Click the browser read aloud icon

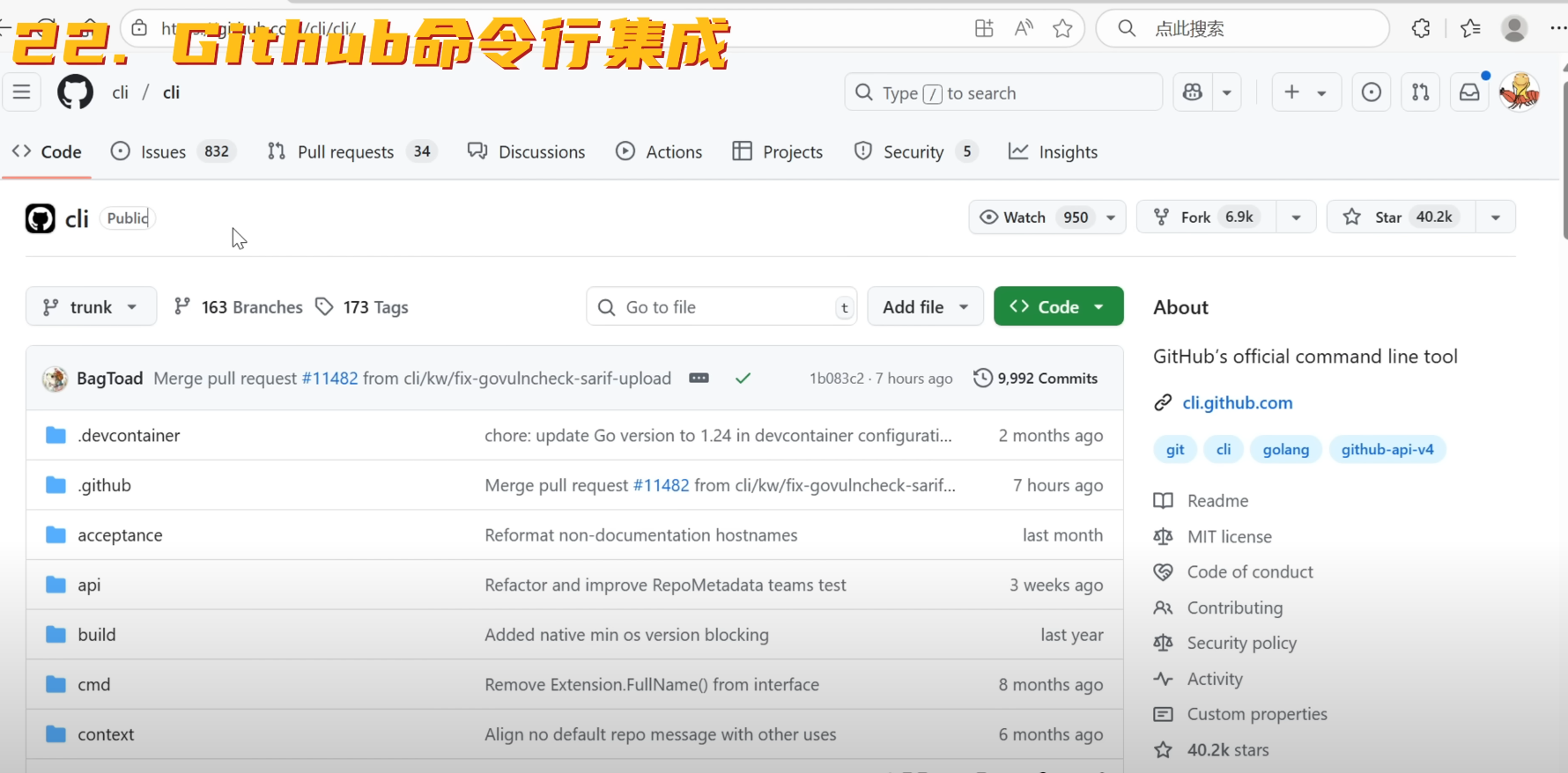1024,28
